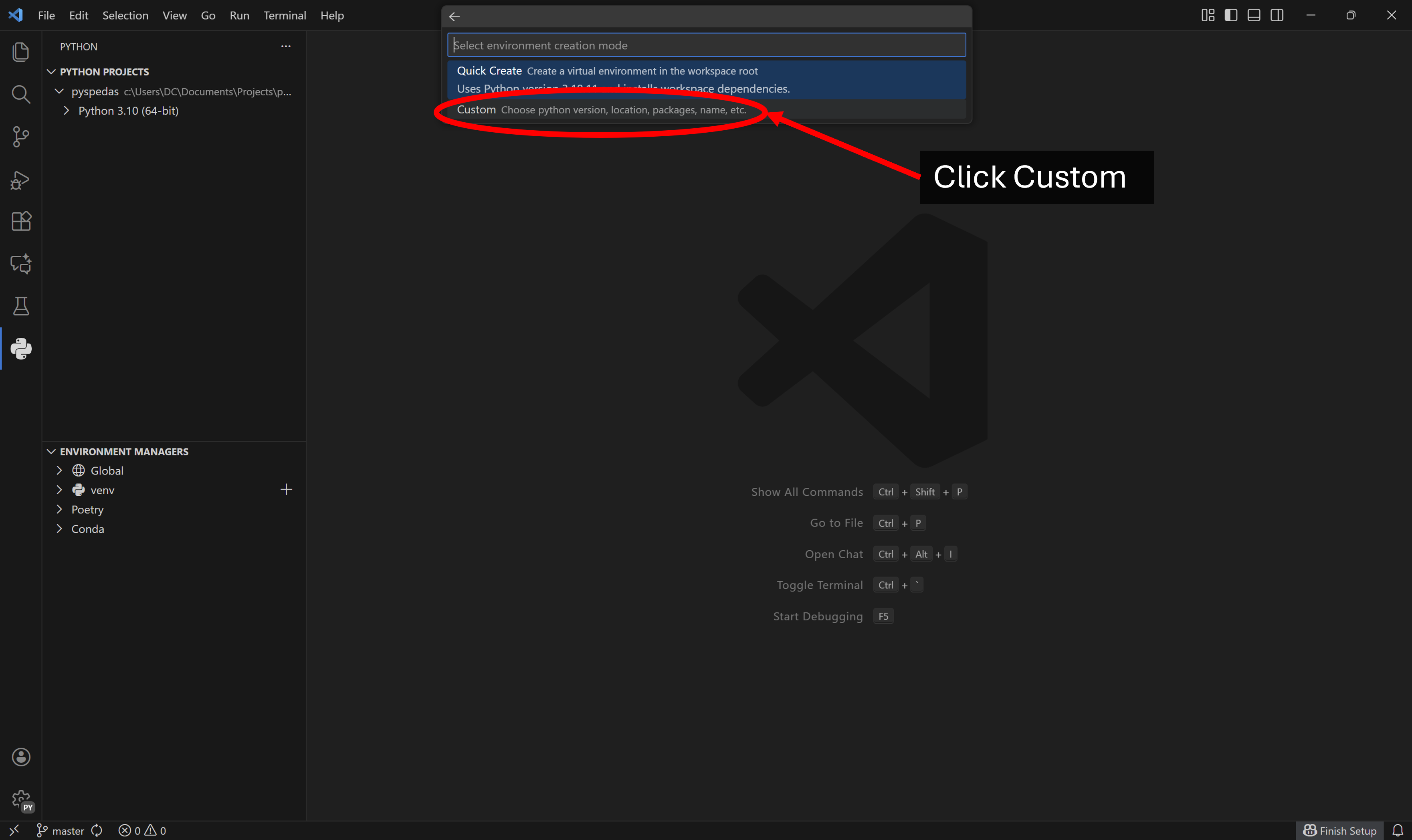Click the PYTHON panel title

click(x=79, y=46)
